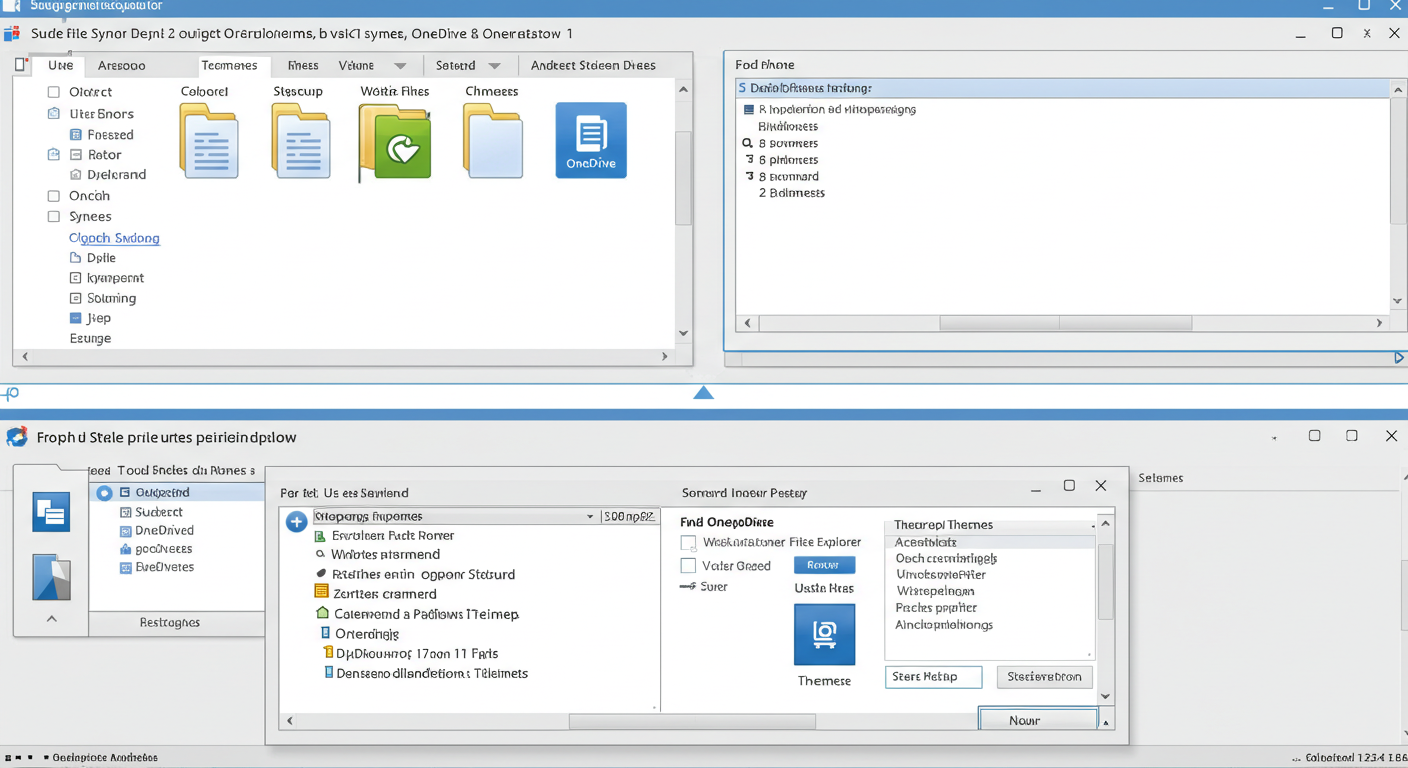The height and width of the screenshot is (768, 1408).
Task: Click the Nour button at dialog bottom
Action: [1037, 719]
